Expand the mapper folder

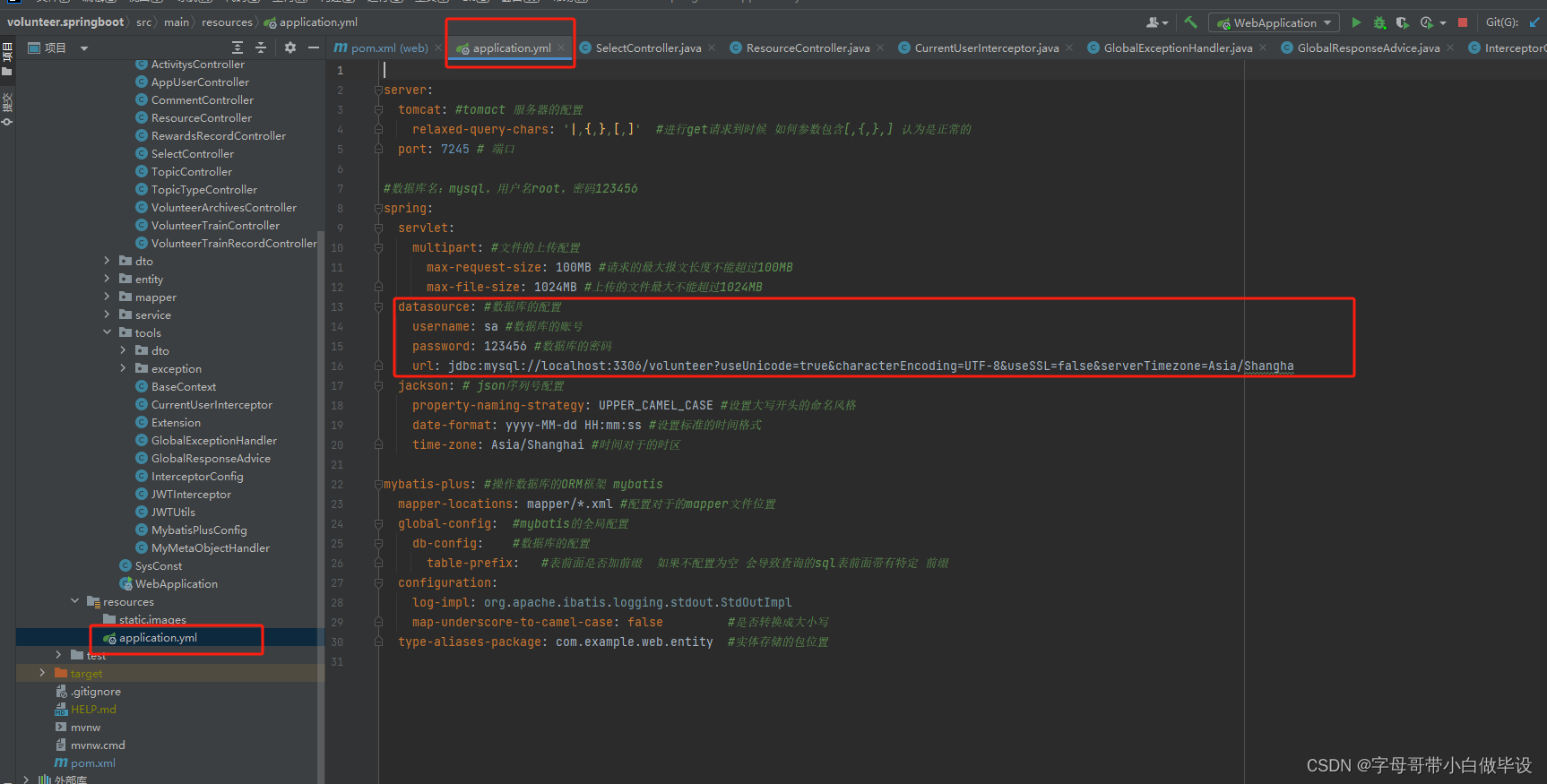point(108,297)
